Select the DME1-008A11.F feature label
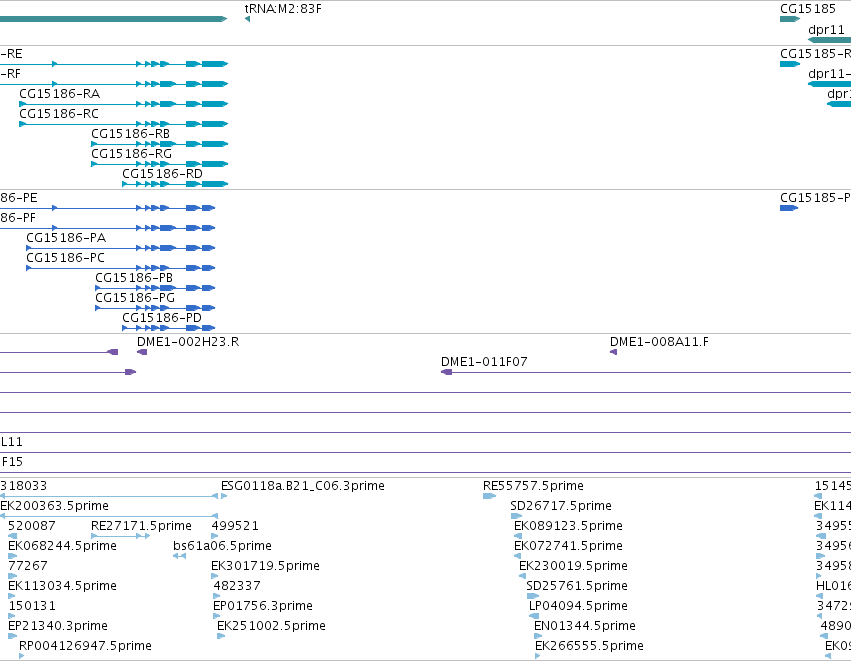The image size is (851, 661). pos(659,342)
